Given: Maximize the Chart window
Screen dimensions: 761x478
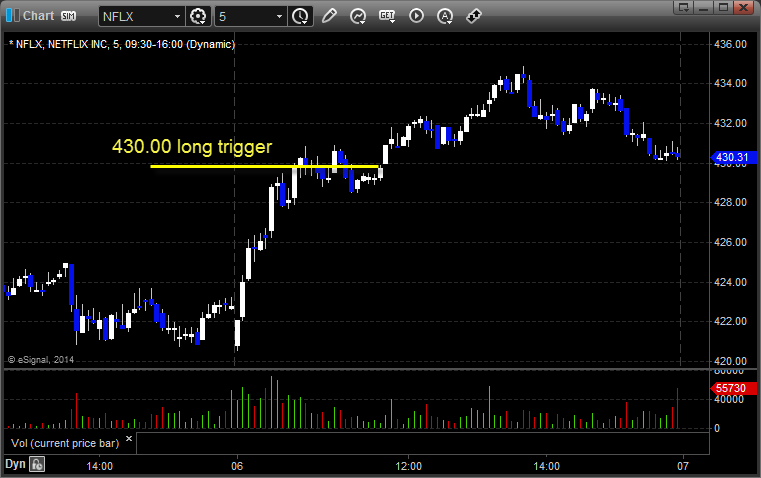Looking at the screenshot, I should [724, 7].
